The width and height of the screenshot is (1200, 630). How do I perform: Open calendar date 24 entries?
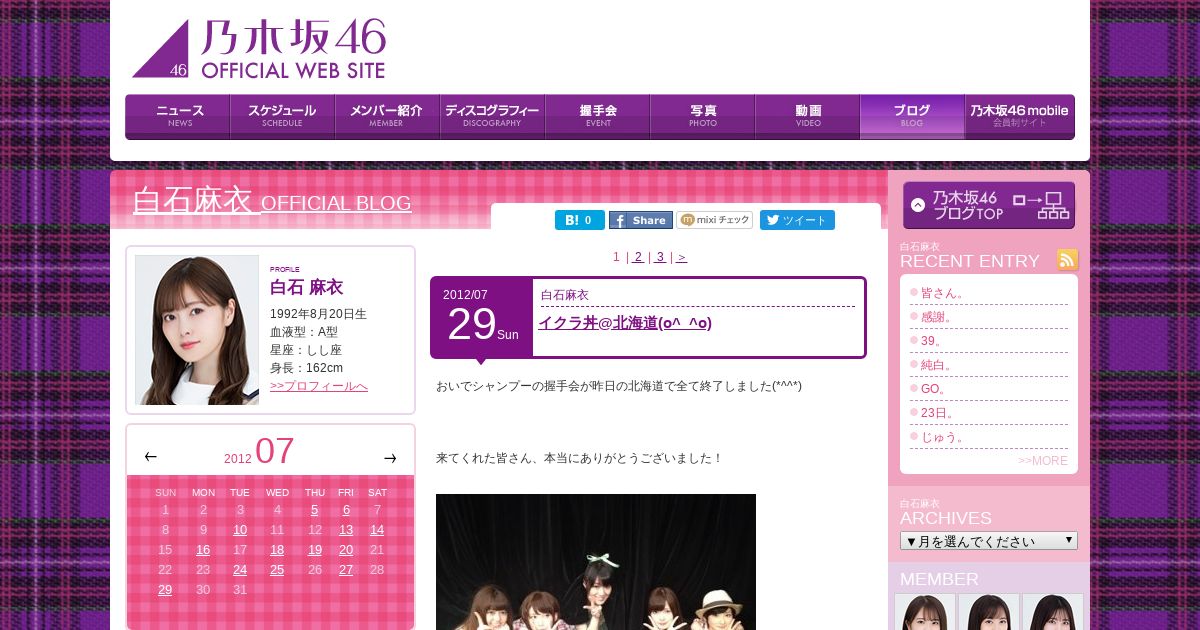[x=240, y=570]
